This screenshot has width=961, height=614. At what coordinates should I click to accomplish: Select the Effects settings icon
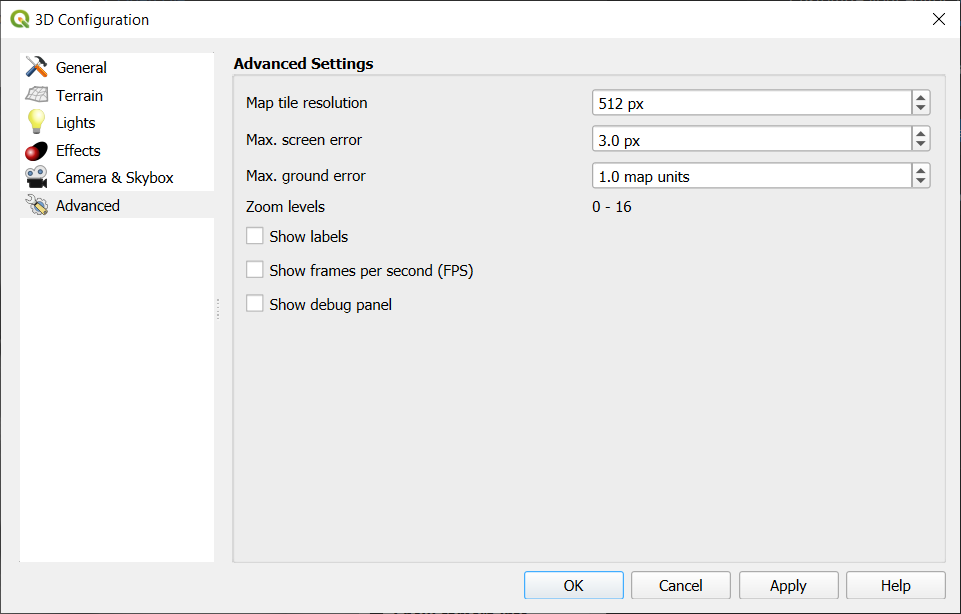(37, 150)
